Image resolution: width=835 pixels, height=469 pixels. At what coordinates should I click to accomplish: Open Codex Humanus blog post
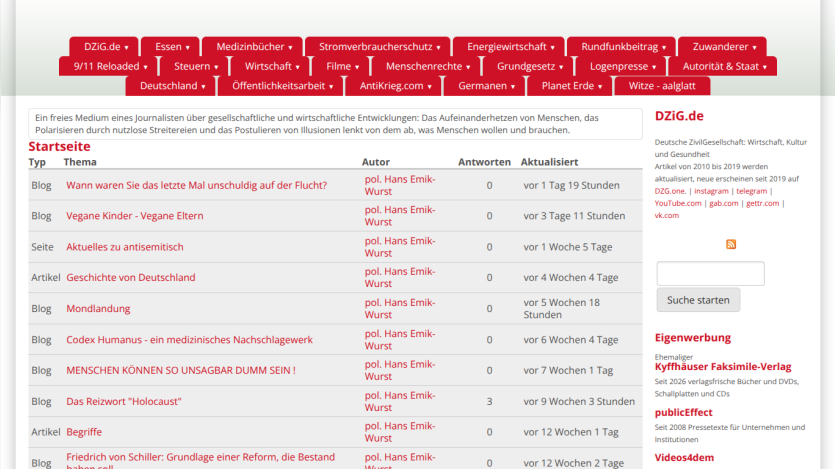coord(189,340)
